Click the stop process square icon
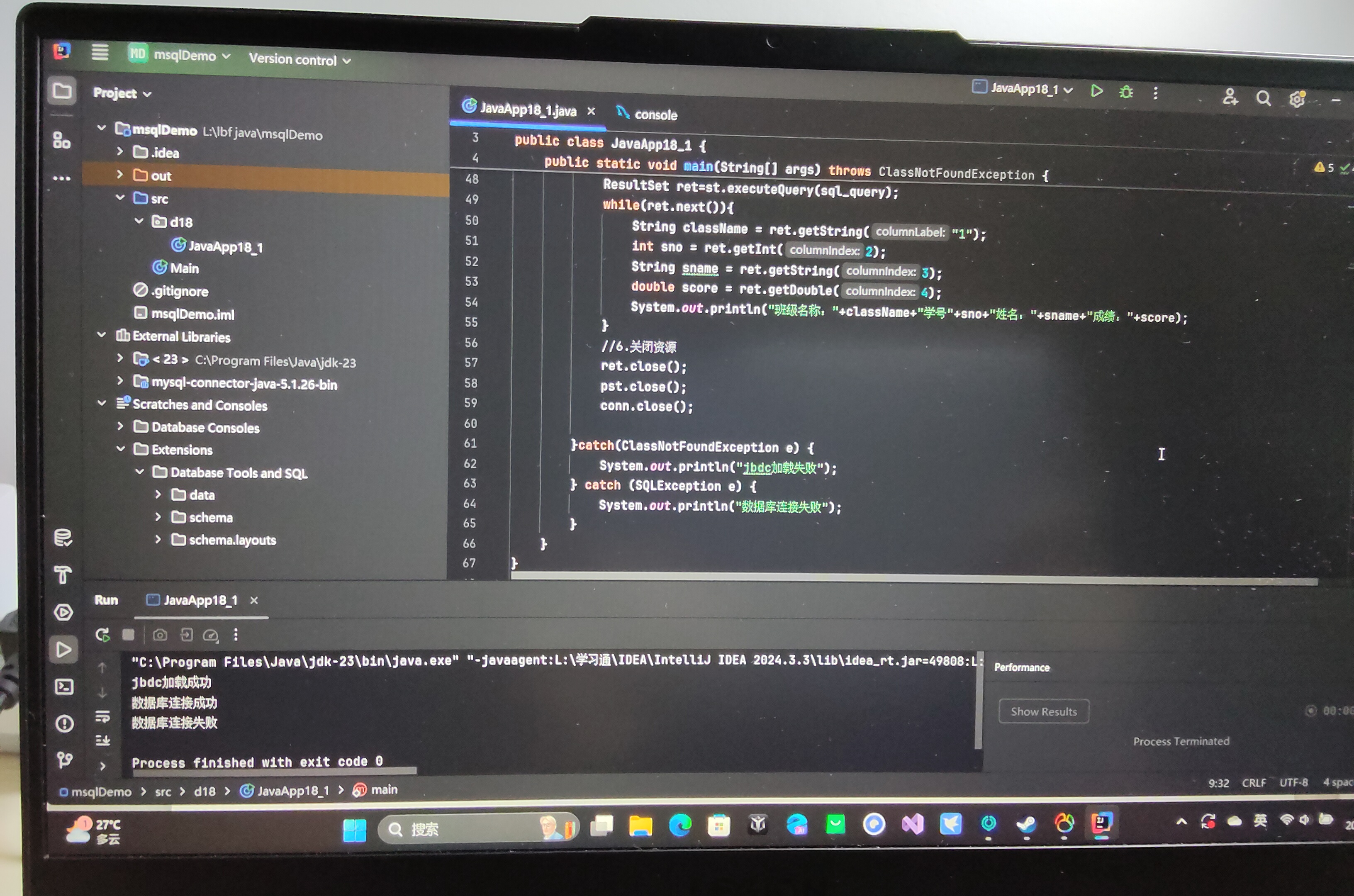The width and height of the screenshot is (1354, 896). pos(129,635)
